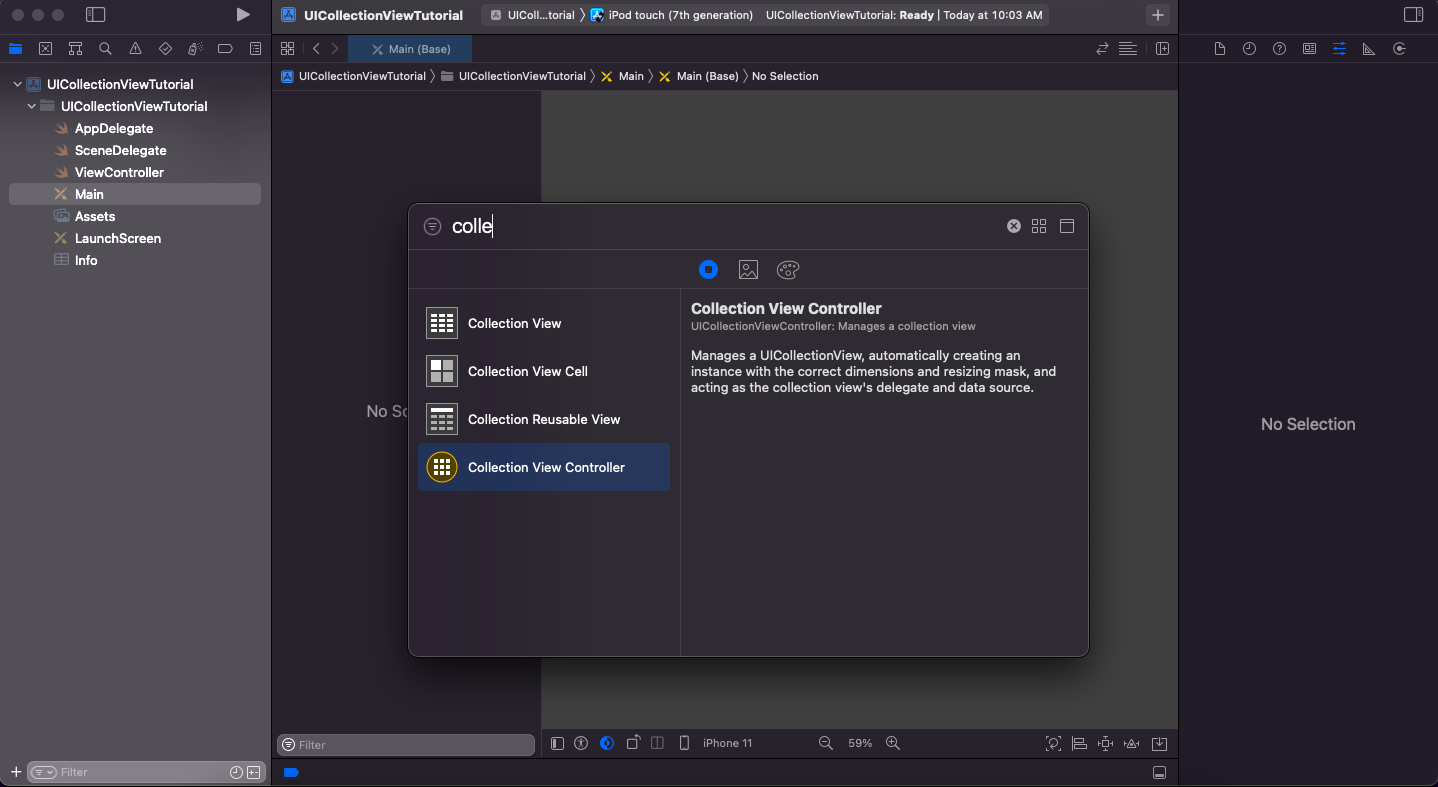Screen dimensions: 1438x787
Task: Open the Attributes inspector
Action: point(1339,48)
